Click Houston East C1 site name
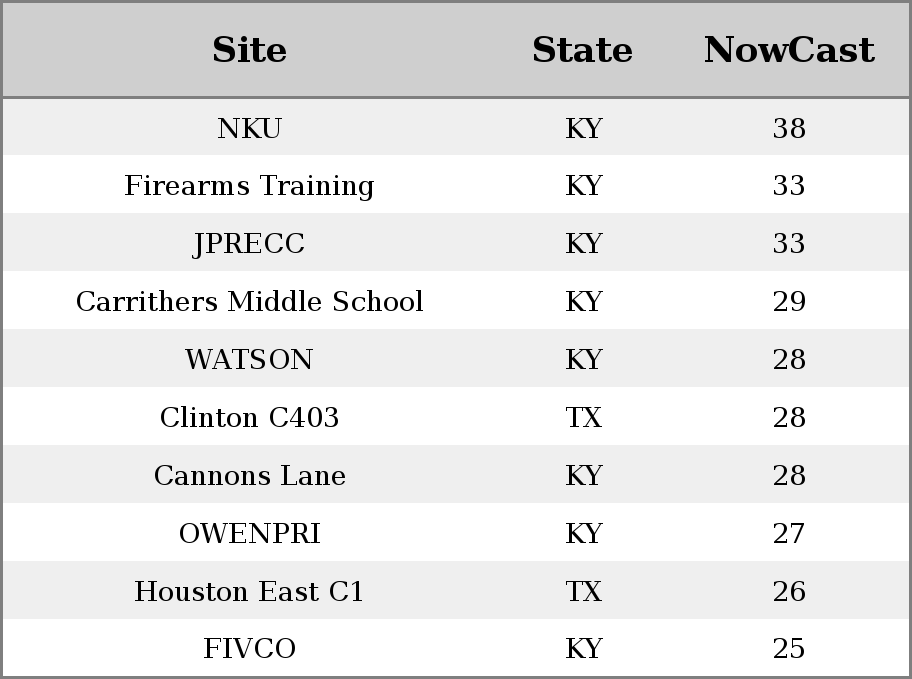The height and width of the screenshot is (679, 912). (249, 592)
